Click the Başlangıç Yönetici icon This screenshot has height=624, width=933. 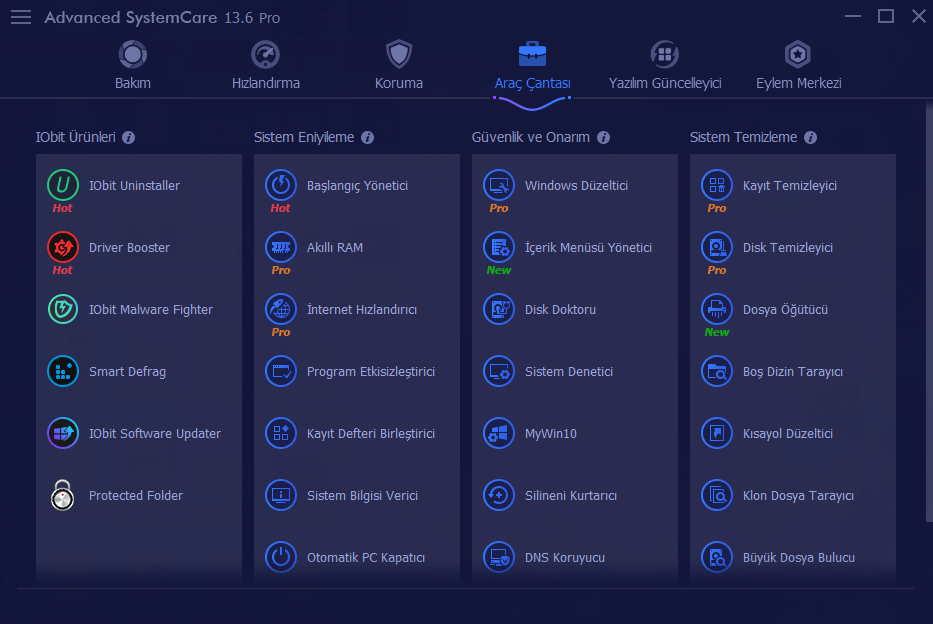281,185
